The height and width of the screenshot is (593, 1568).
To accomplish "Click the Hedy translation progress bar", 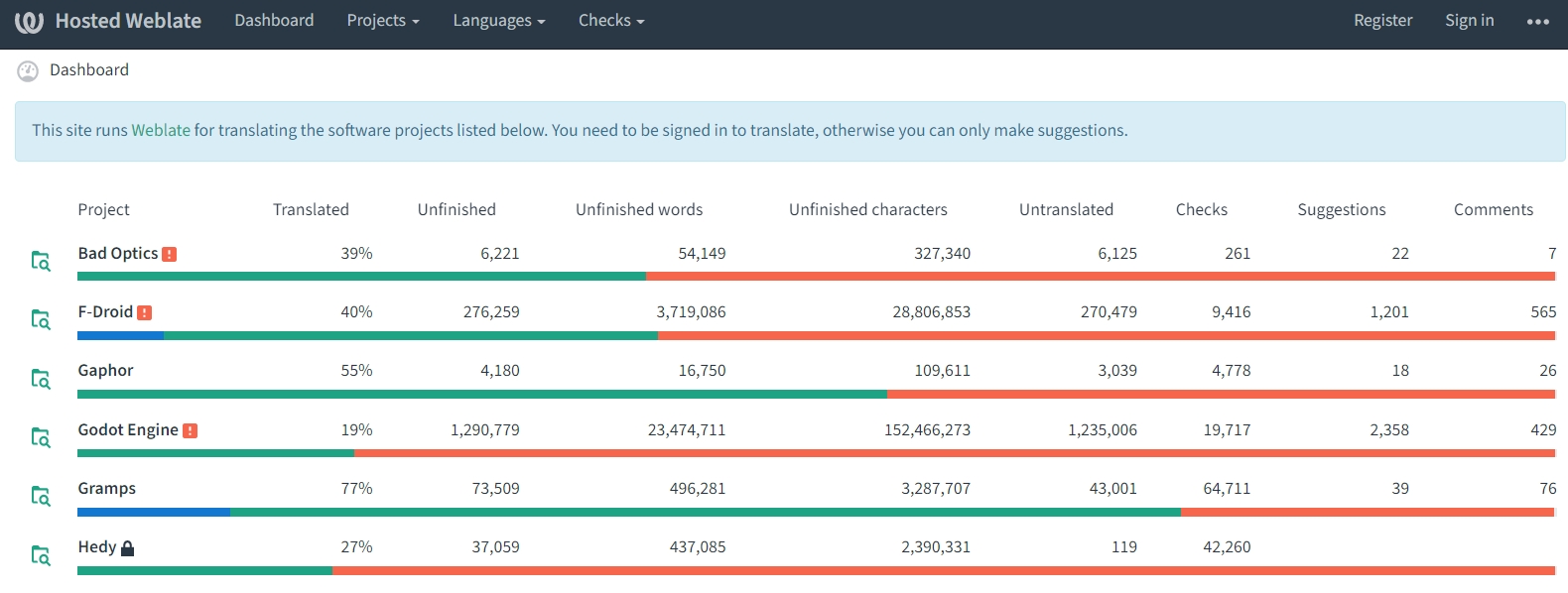I will tap(816, 571).
